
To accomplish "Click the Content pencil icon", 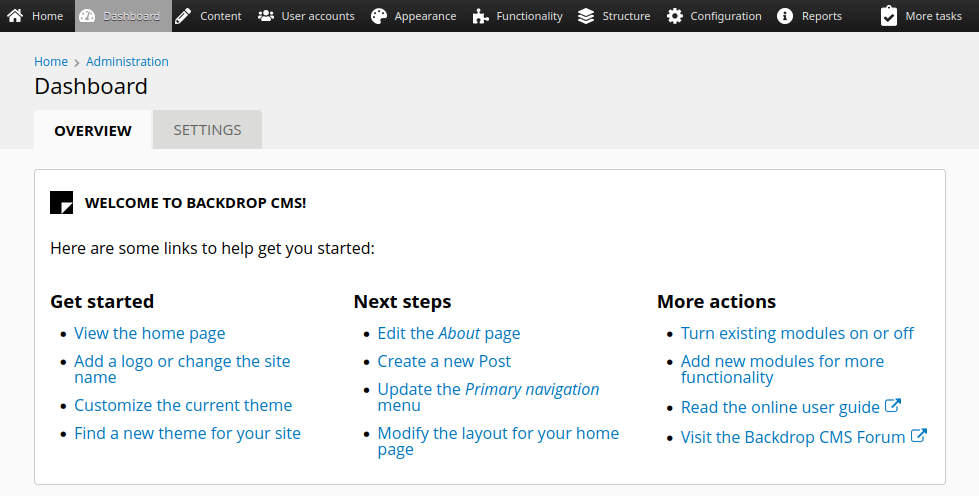I will (x=183, y=16).
